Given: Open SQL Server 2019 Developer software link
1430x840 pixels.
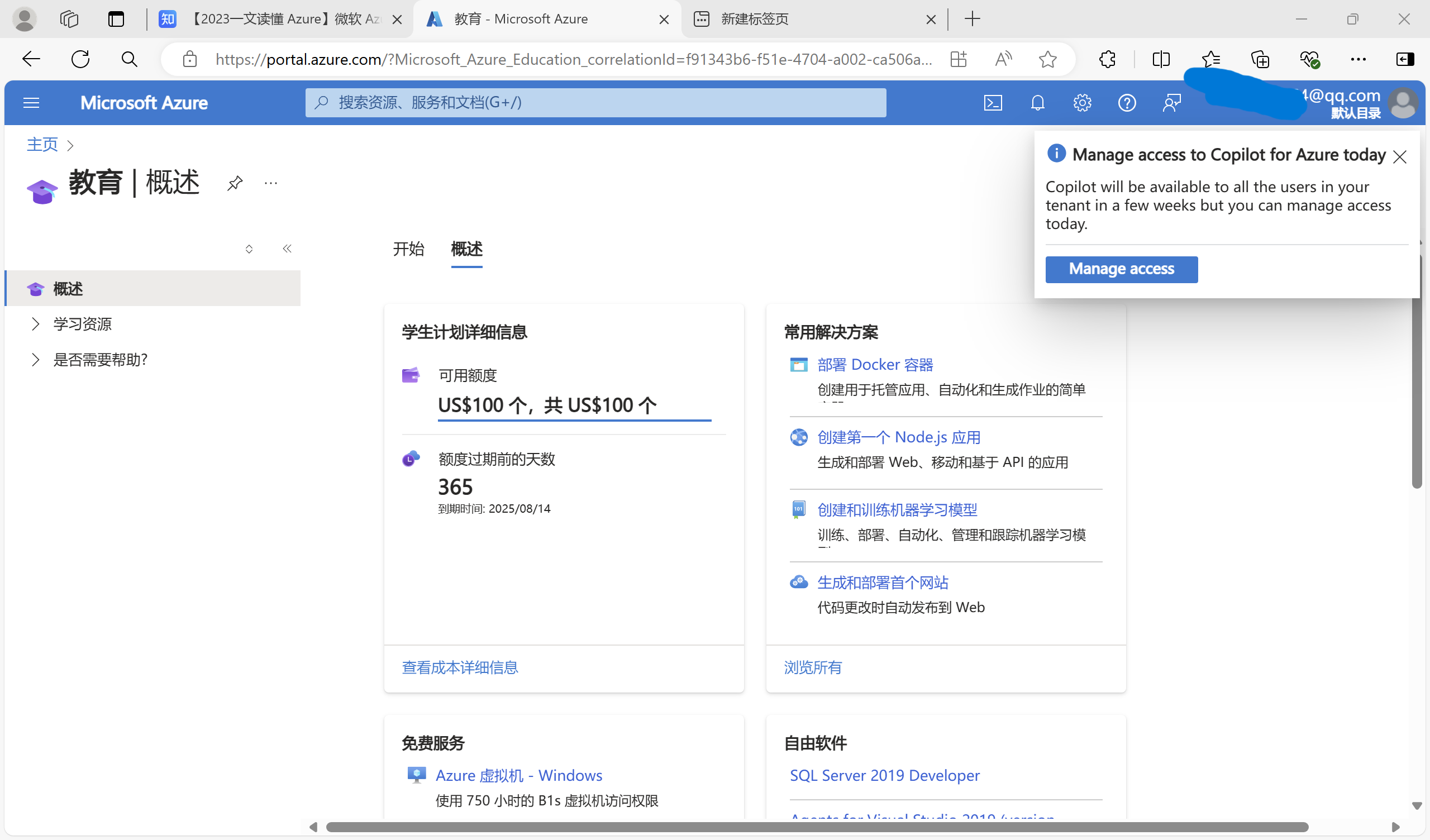Looking at the screenshot, I should (x=885, y=775).
